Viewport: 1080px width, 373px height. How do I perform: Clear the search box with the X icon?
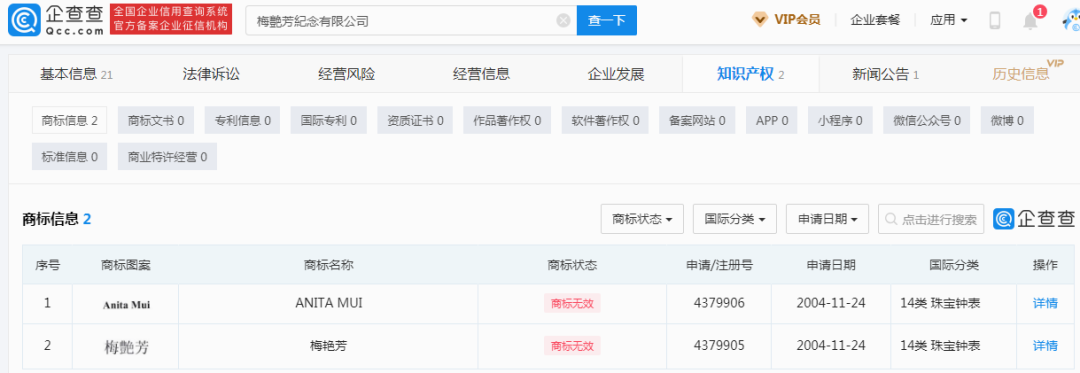click(x=563, y=21)
